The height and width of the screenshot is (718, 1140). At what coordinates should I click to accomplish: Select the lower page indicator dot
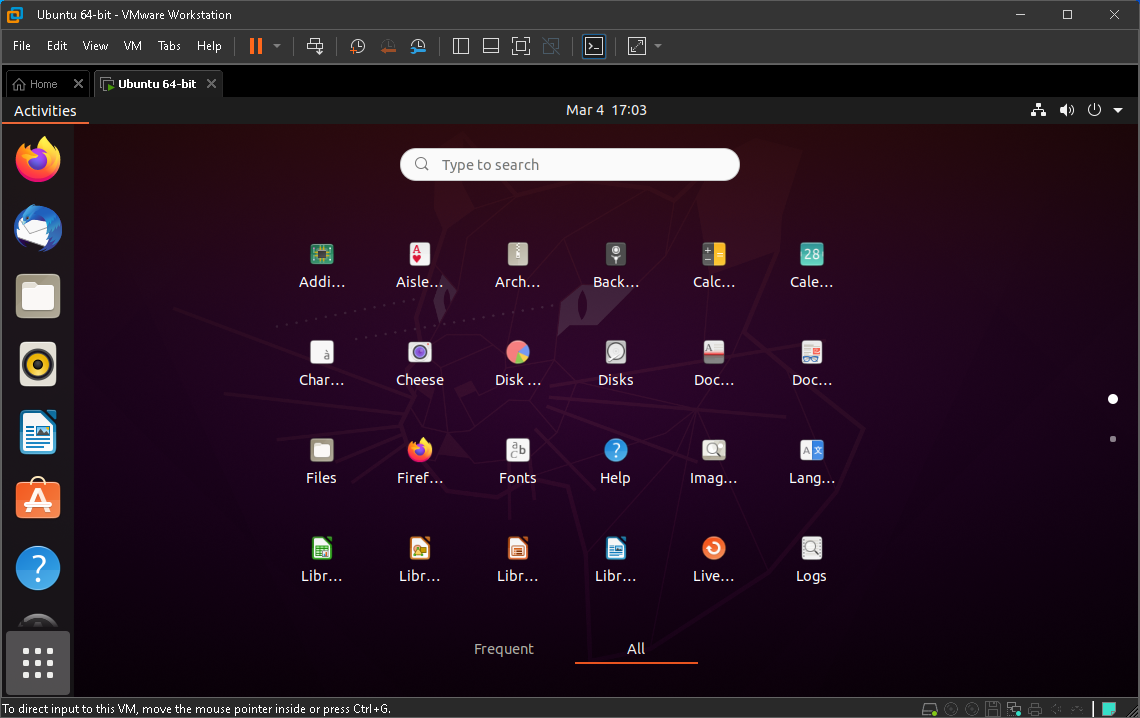(1113, 438)
